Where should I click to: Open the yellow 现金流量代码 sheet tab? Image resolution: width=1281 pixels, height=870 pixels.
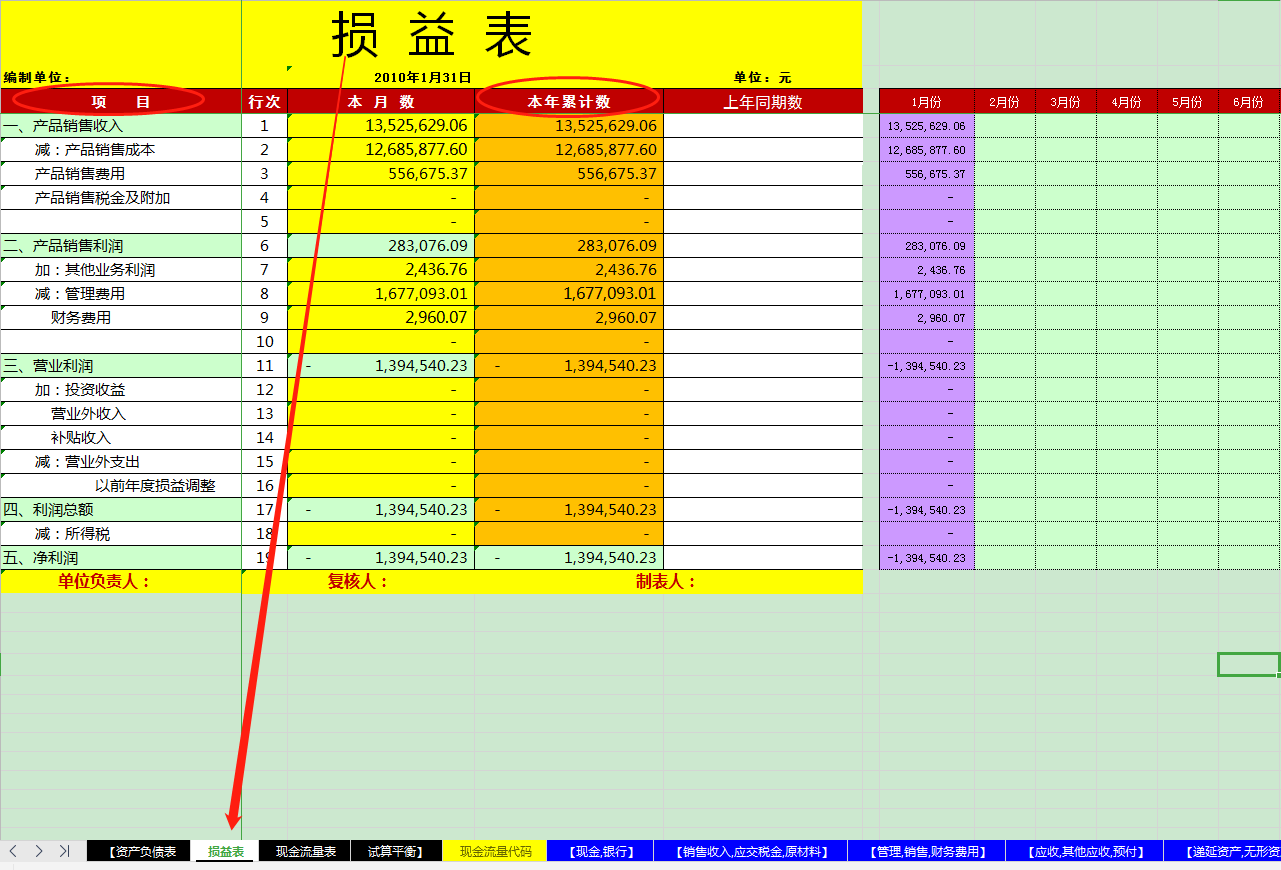tap(494, 851)
